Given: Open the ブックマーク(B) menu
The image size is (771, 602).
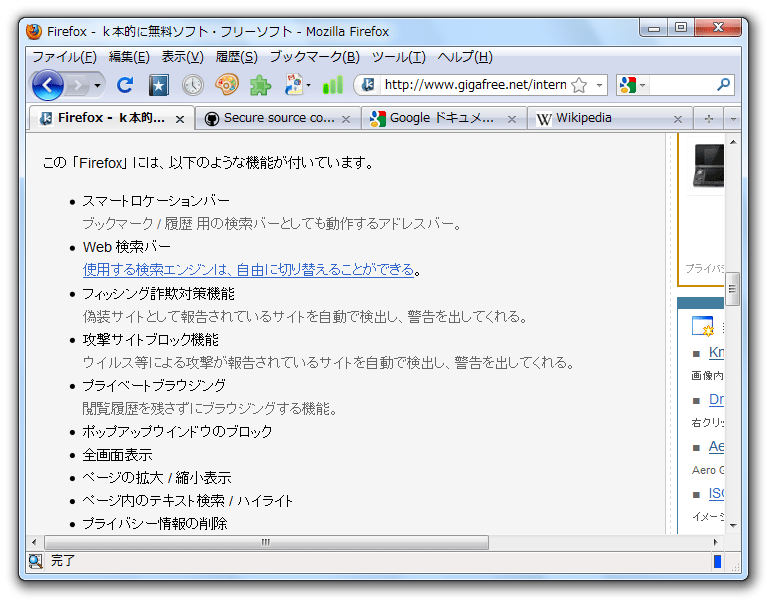Looking at the screenshot, I should pyautogui.click(x=315, y=57).
